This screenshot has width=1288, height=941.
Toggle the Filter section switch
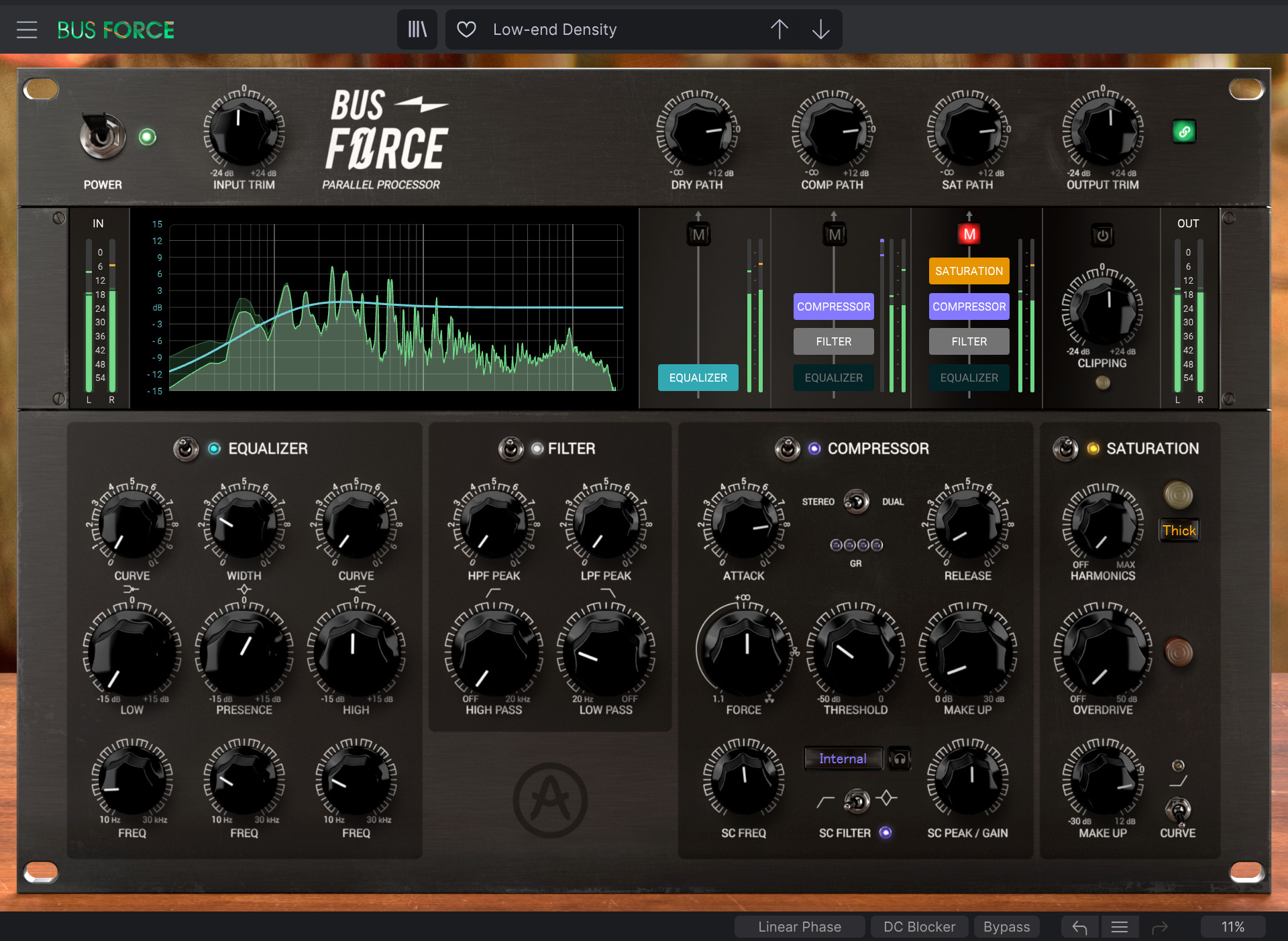(511, 449)
